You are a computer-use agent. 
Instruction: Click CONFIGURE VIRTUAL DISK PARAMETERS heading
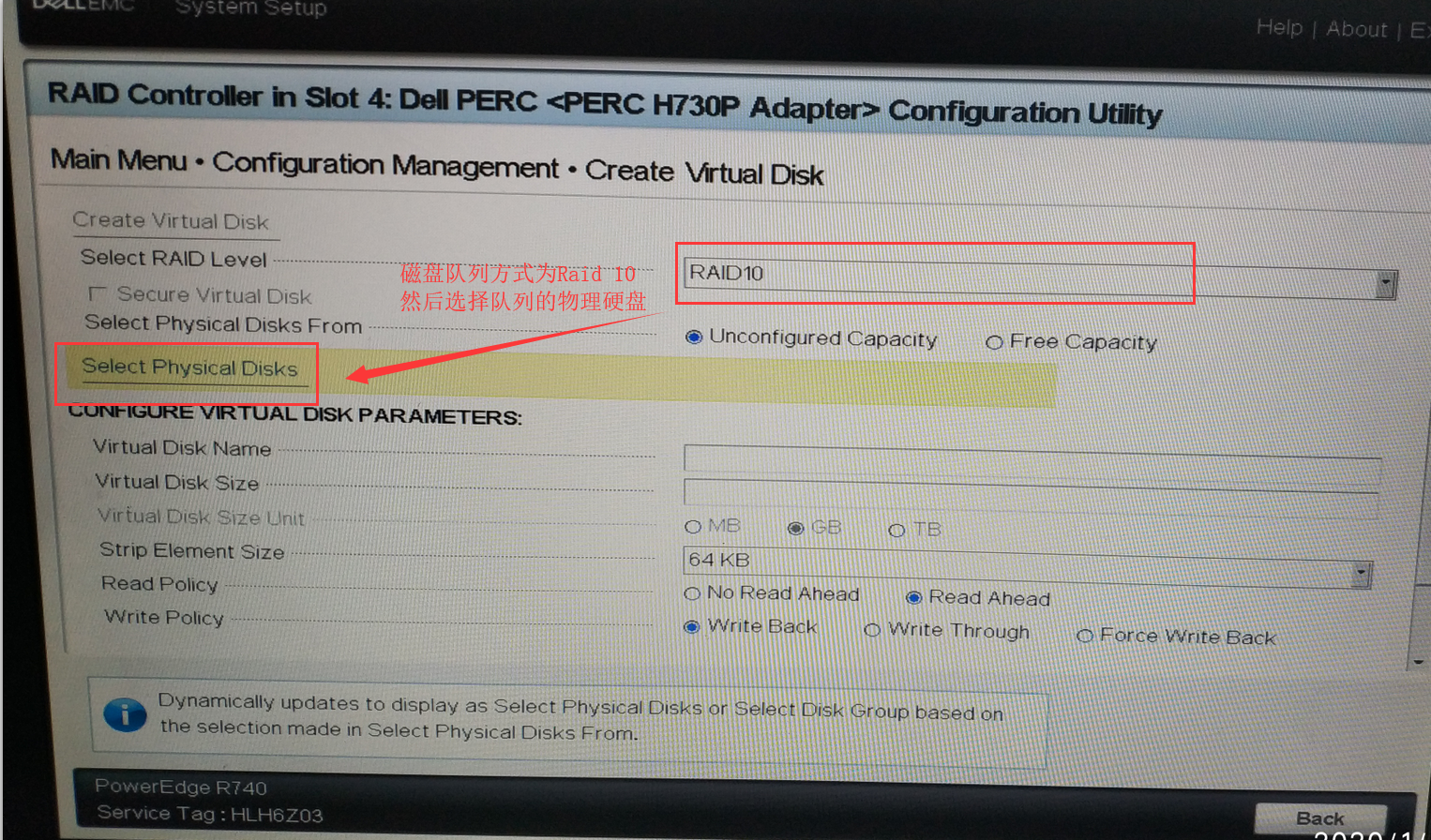coord(294,413)
